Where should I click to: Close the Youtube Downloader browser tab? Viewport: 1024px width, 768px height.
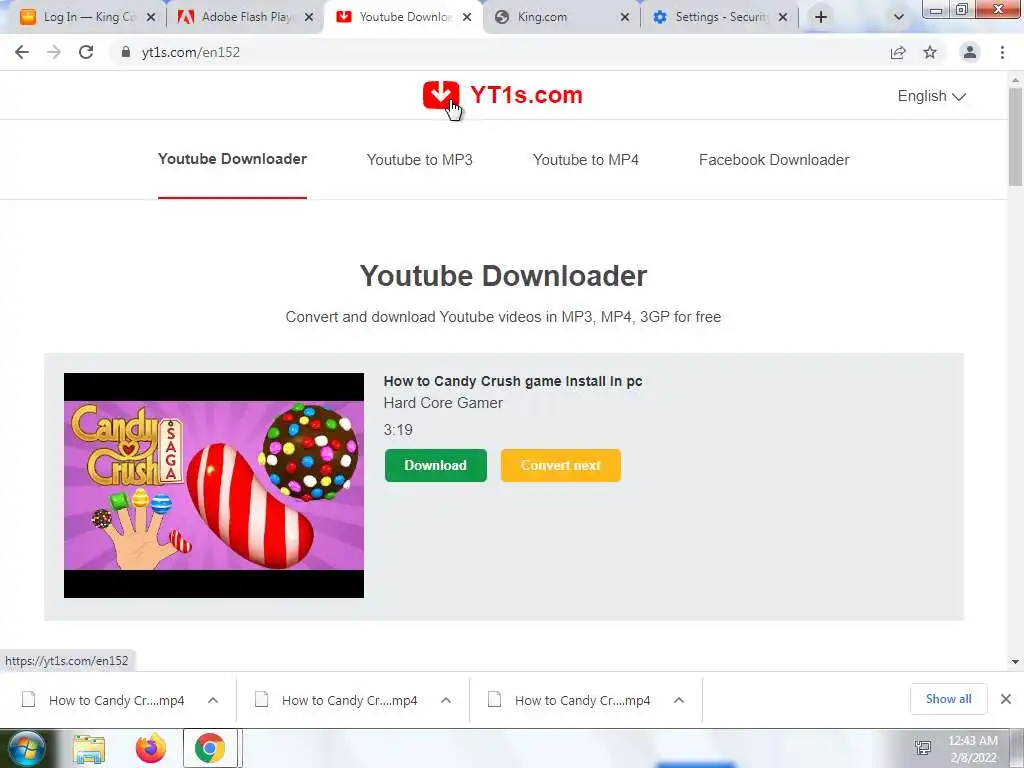click(x=467, y=17)
